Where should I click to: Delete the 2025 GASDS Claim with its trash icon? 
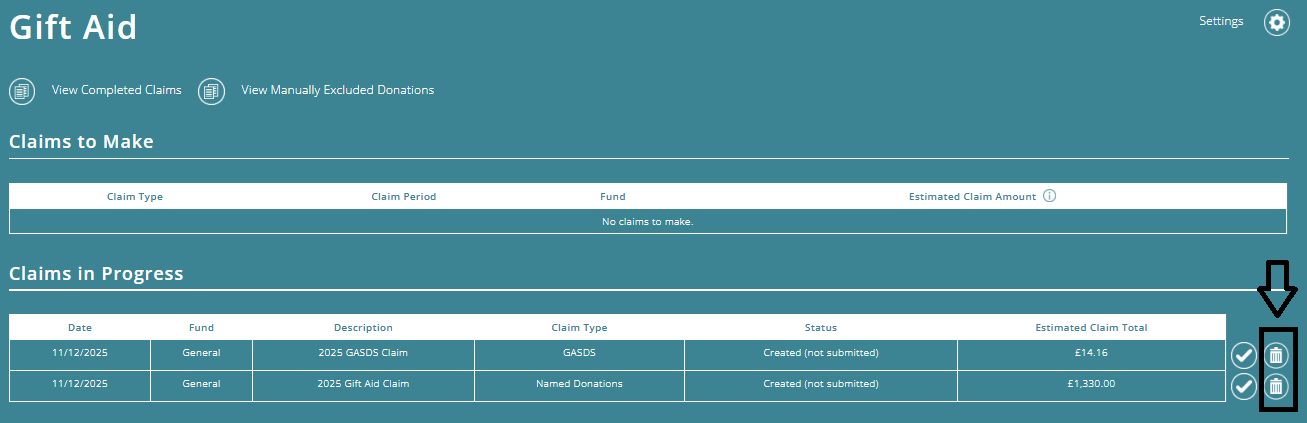(x=1276, y=355)
